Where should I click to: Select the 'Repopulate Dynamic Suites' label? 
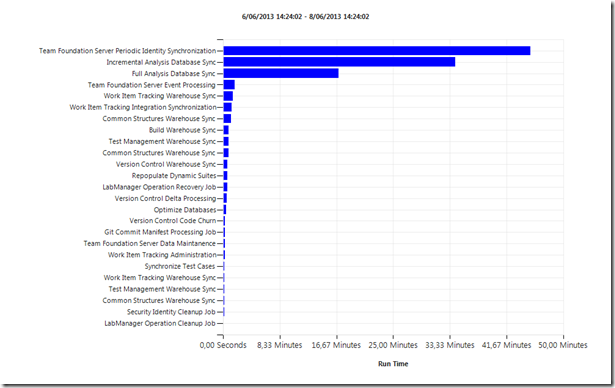(174, 176)
